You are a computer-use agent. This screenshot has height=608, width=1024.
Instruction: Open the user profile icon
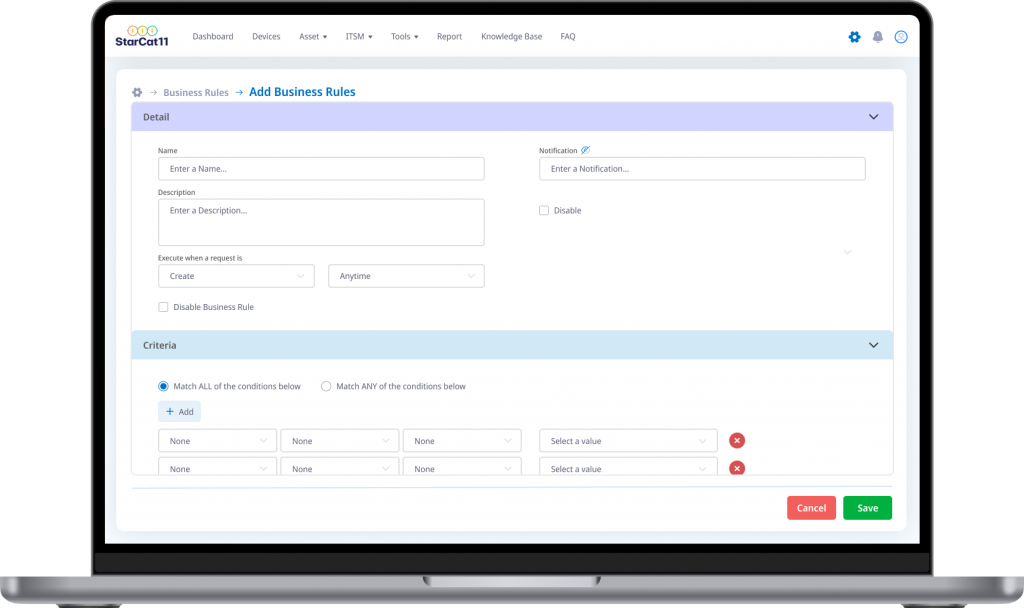click(x=901, y=37)
